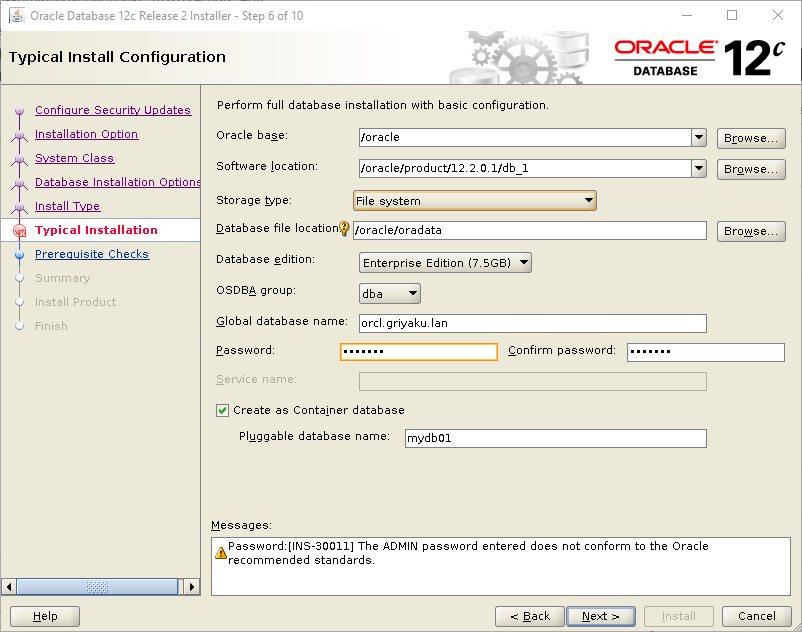Go to Configure Security Updates step
Screen dimensions: 802x632
point(113,110)
